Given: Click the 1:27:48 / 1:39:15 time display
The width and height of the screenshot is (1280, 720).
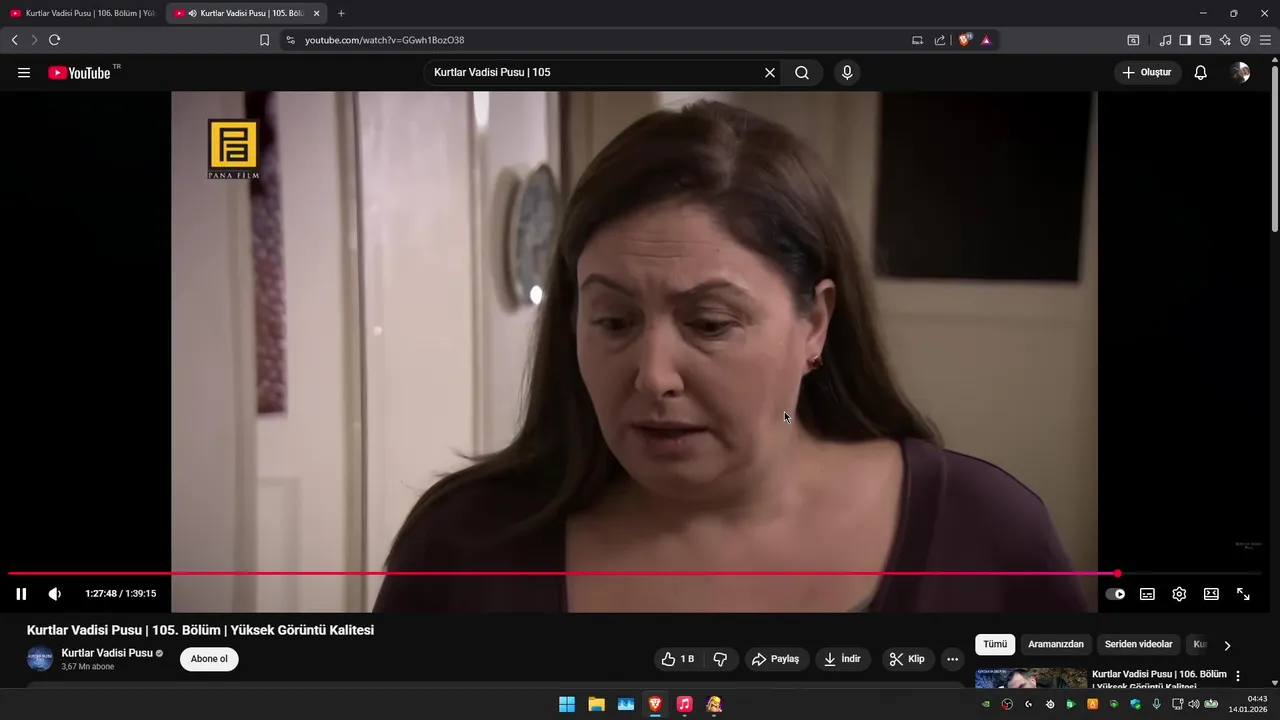Looking at the screenshot, I should [x=120, y=594].
